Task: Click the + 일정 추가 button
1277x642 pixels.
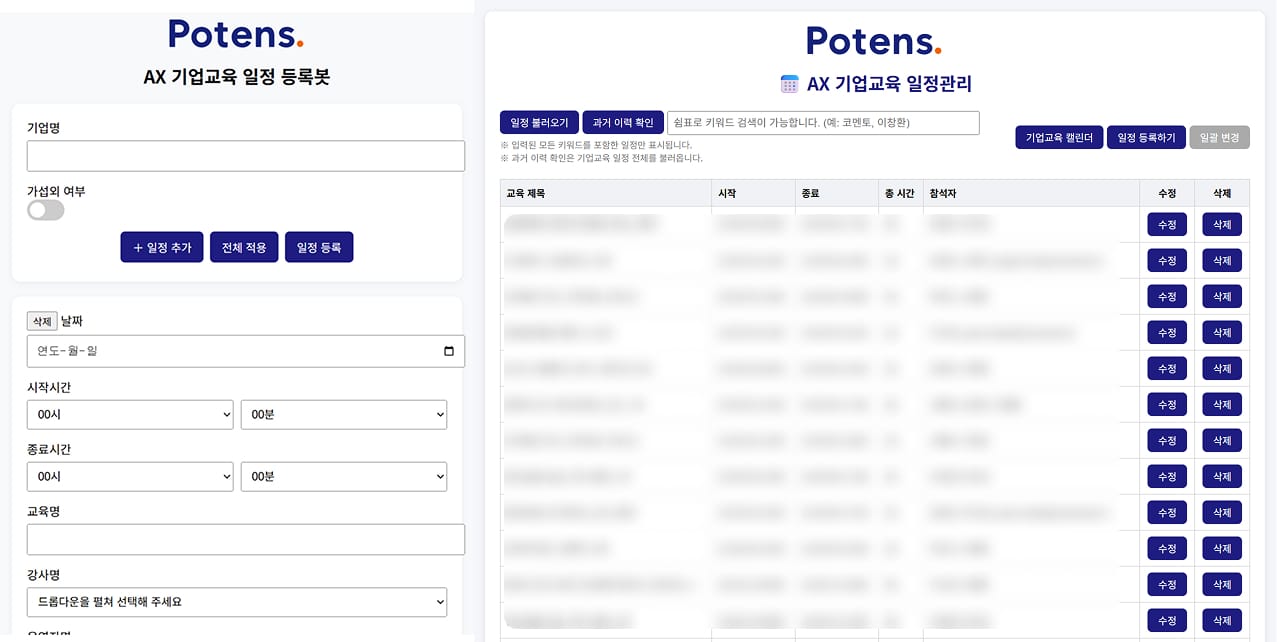Action: pos(162,247)
